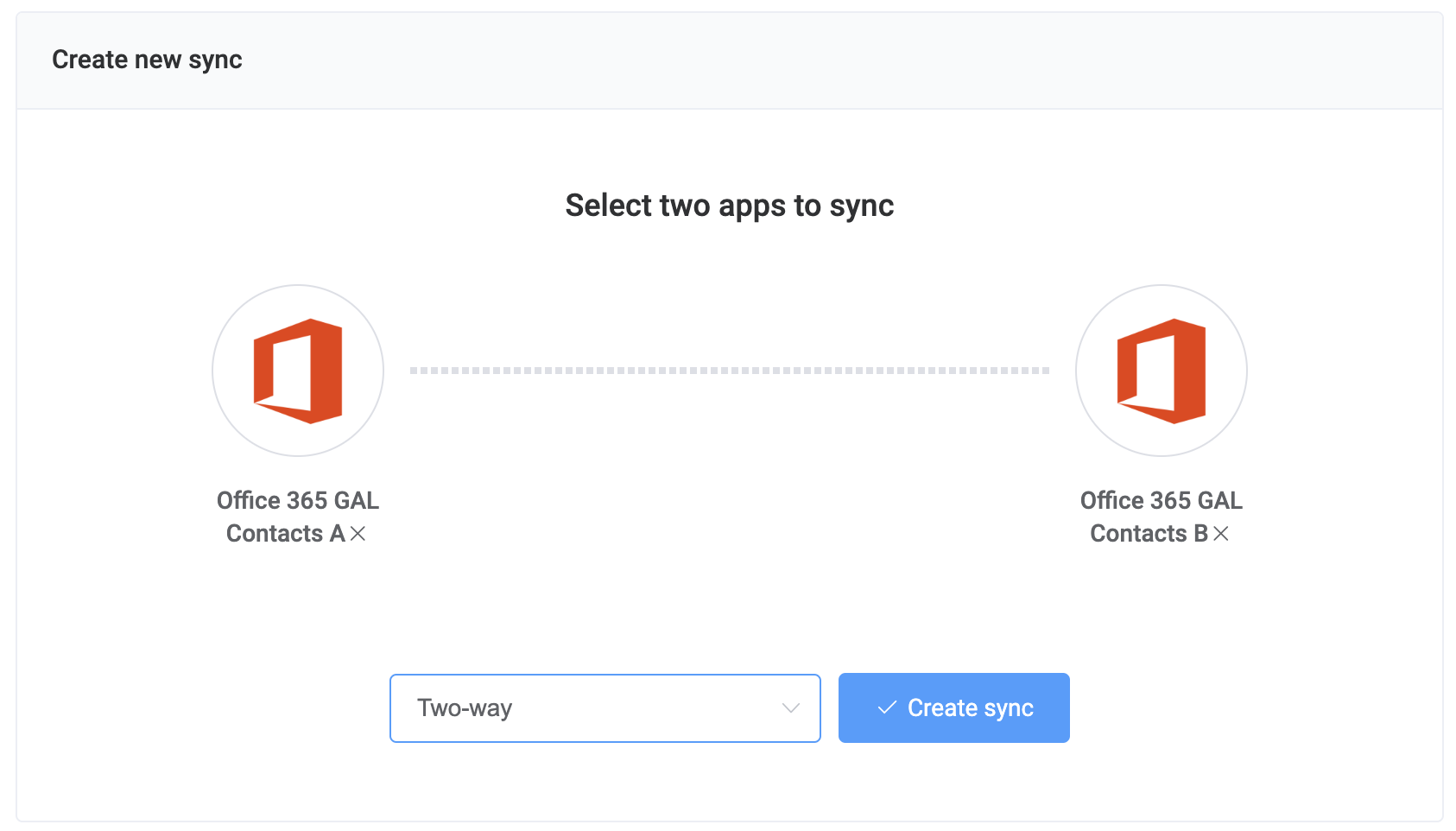Click the checkmark icon in Create sync
Image resolution: width=1456 pixels, height=831 pixels.
[x=887, y=707]
